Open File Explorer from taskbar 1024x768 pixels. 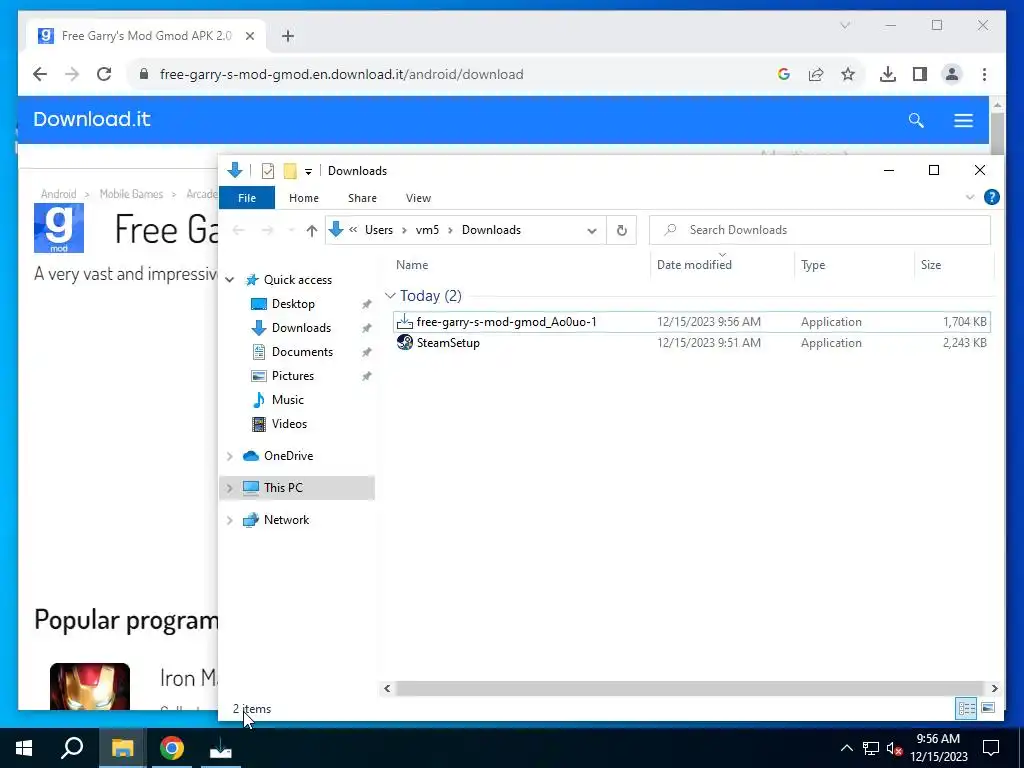tap(122, 748)
